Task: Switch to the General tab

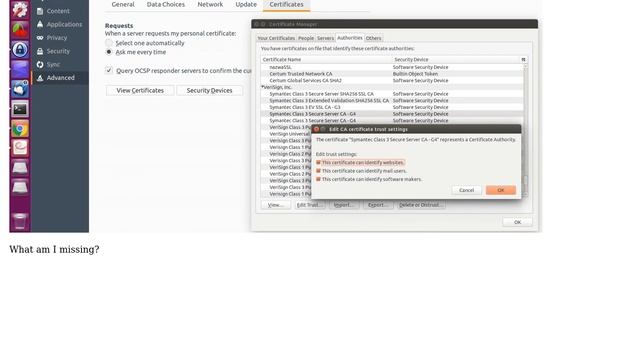Action: 123,4
